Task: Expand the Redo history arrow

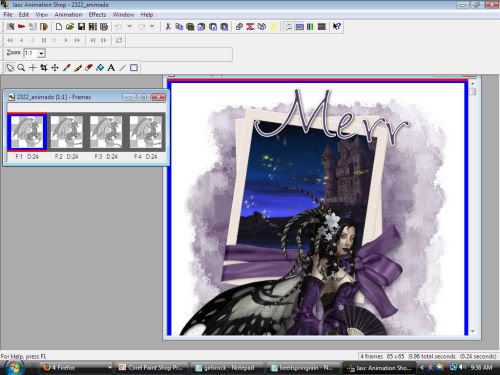Action: tap(152, 27)
